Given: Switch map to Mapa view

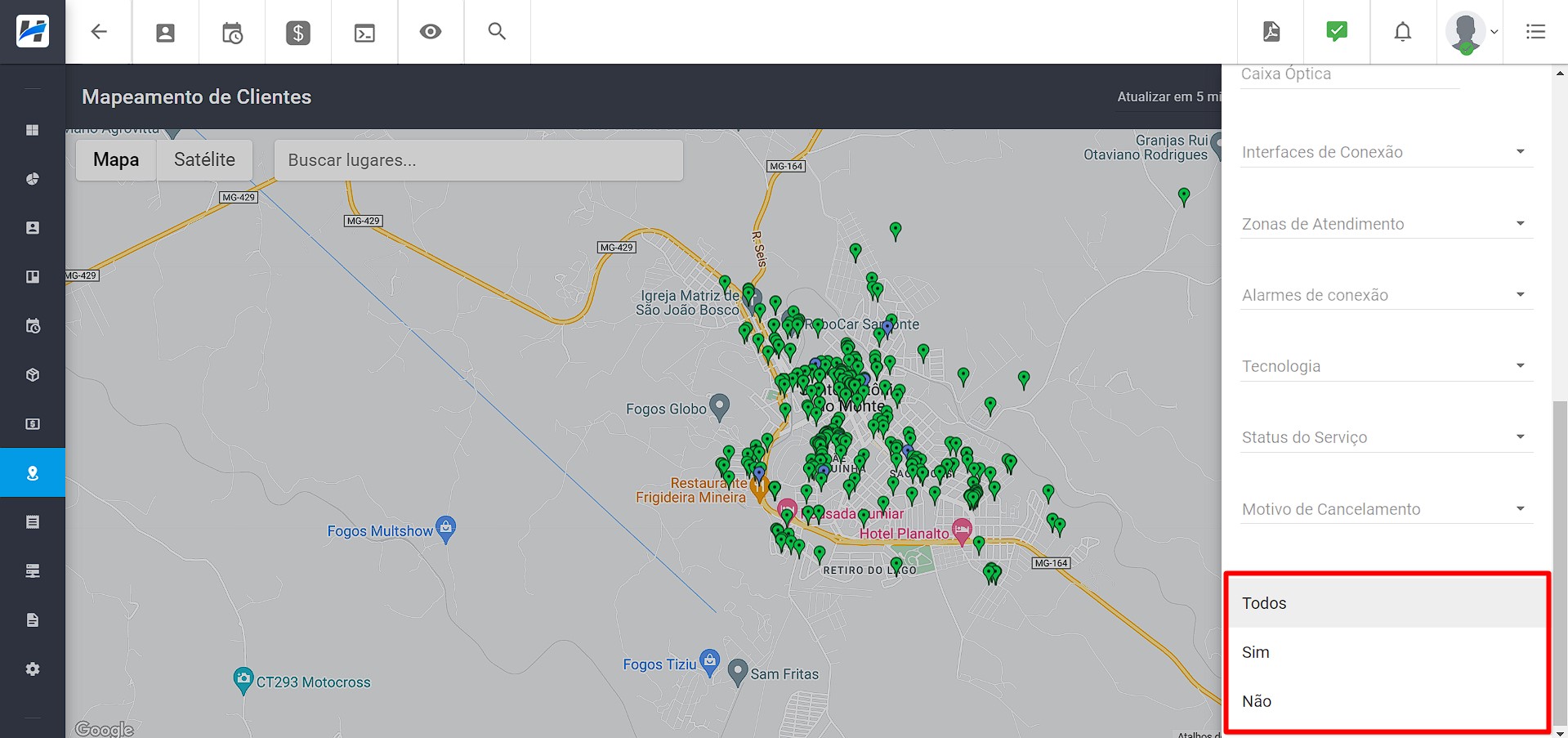Looking at the screenshot, I should pos(116,160).
